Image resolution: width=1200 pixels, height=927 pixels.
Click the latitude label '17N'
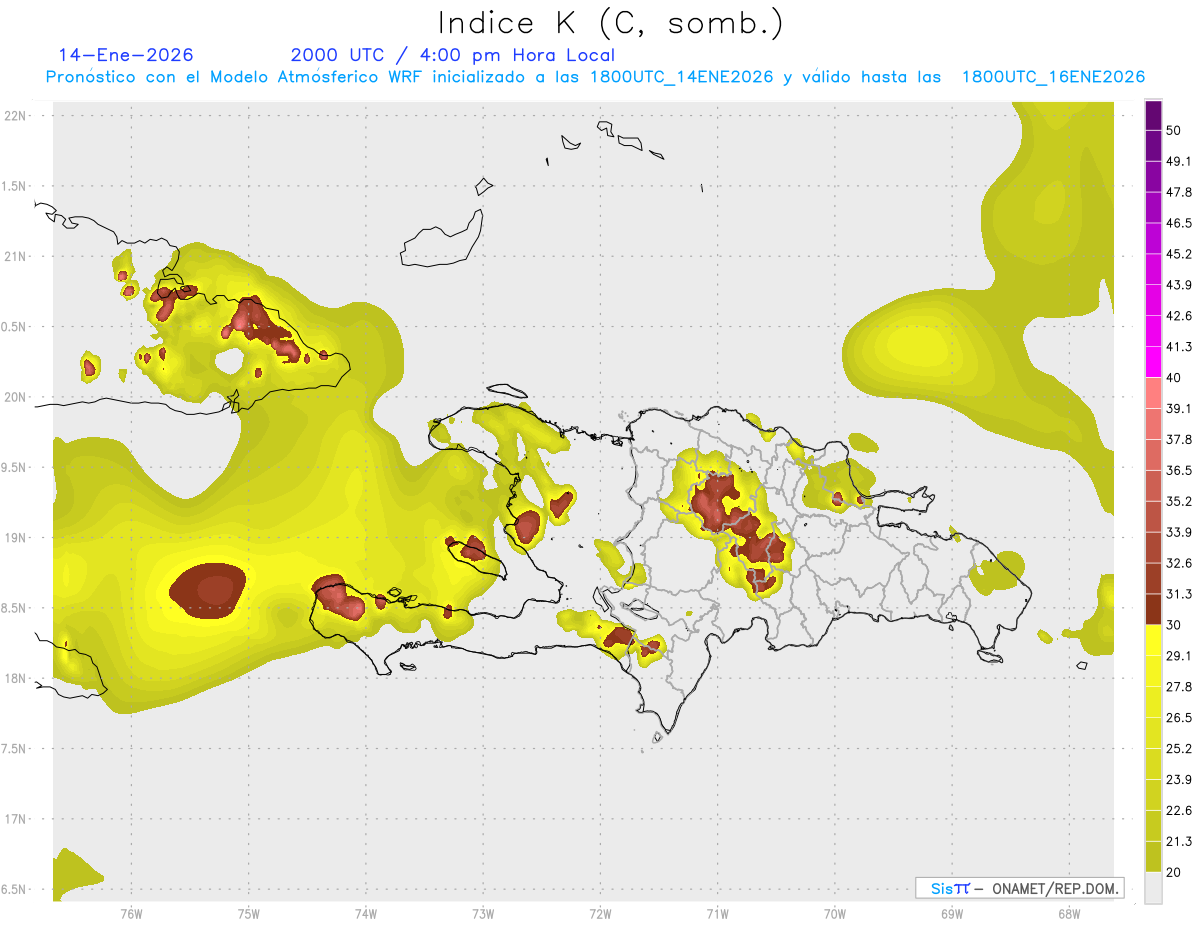(x=14, y=820)
